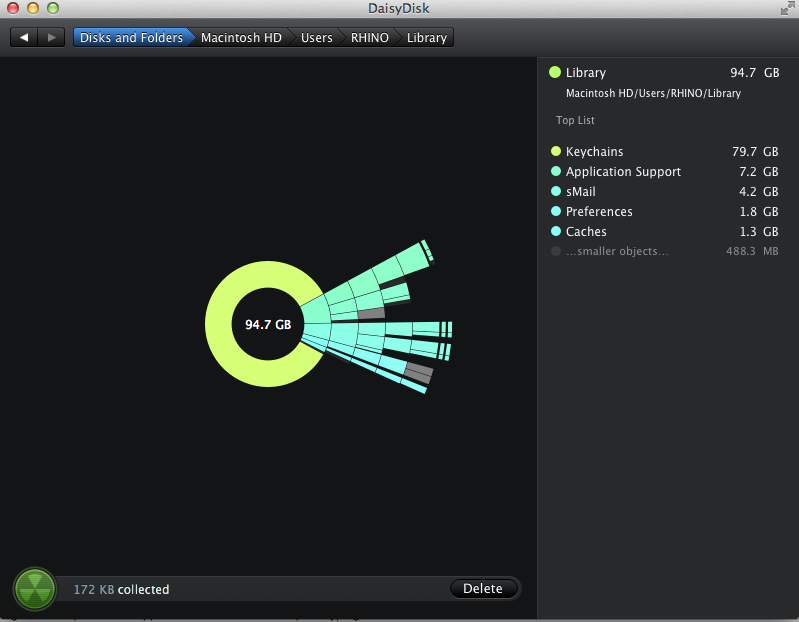
Task: Click the green dot beside Library heading
Action: coord(555,72)
